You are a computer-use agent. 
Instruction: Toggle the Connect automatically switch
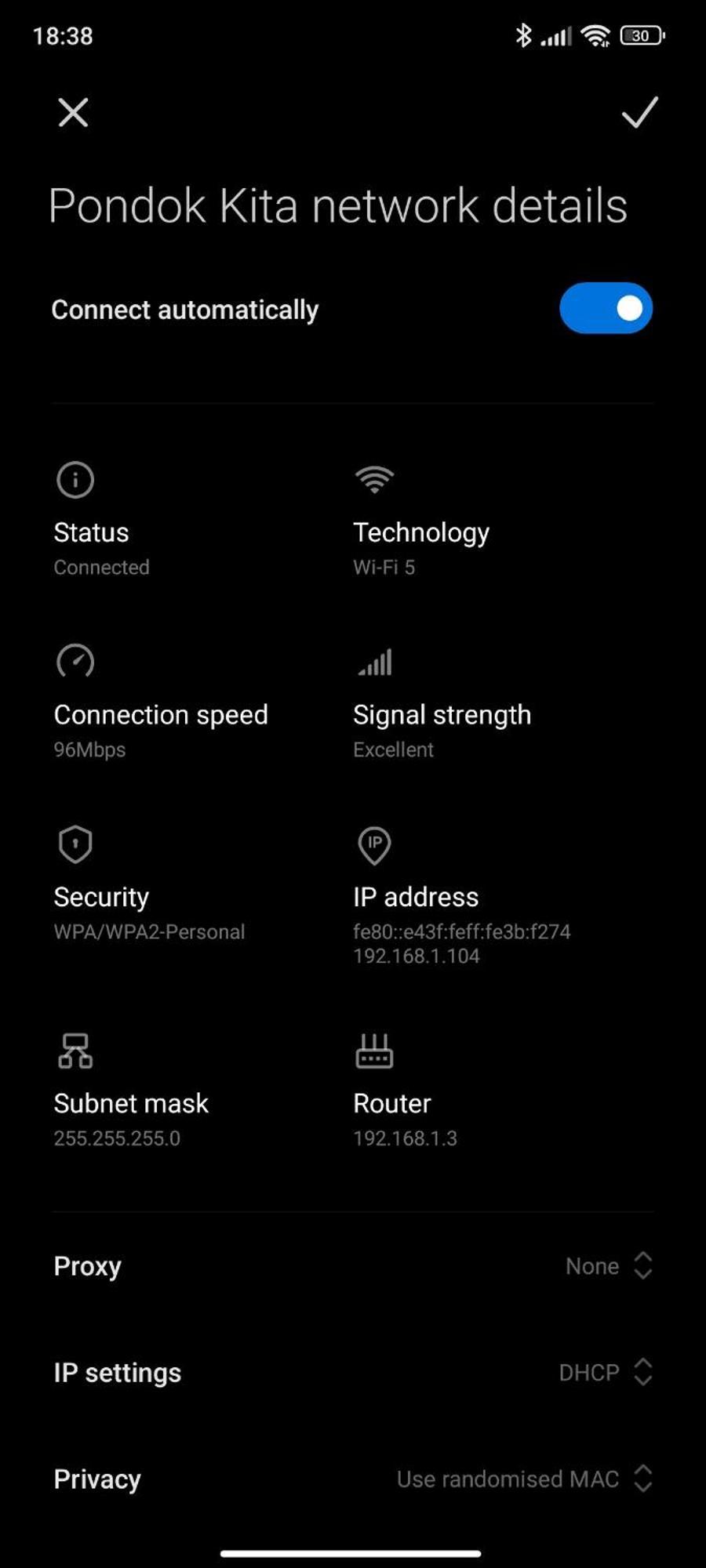pyautogui.click(x=606, y=308)
